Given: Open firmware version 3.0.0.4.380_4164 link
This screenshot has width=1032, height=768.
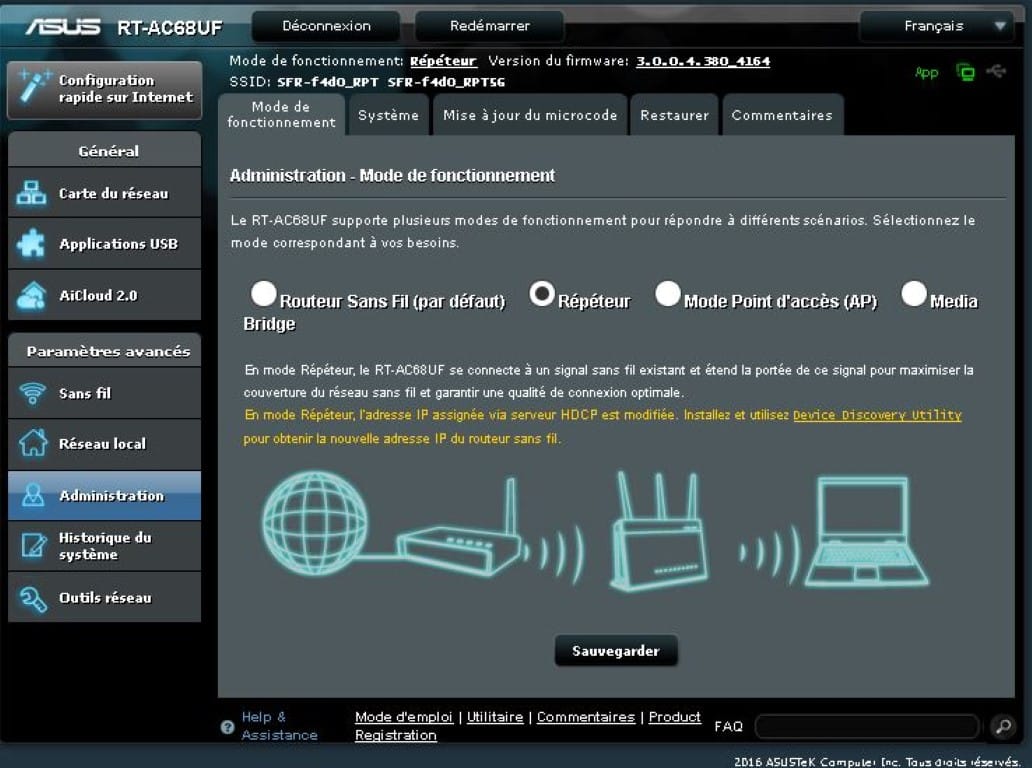Looking at the screenshot, I should tap(703, 61).
